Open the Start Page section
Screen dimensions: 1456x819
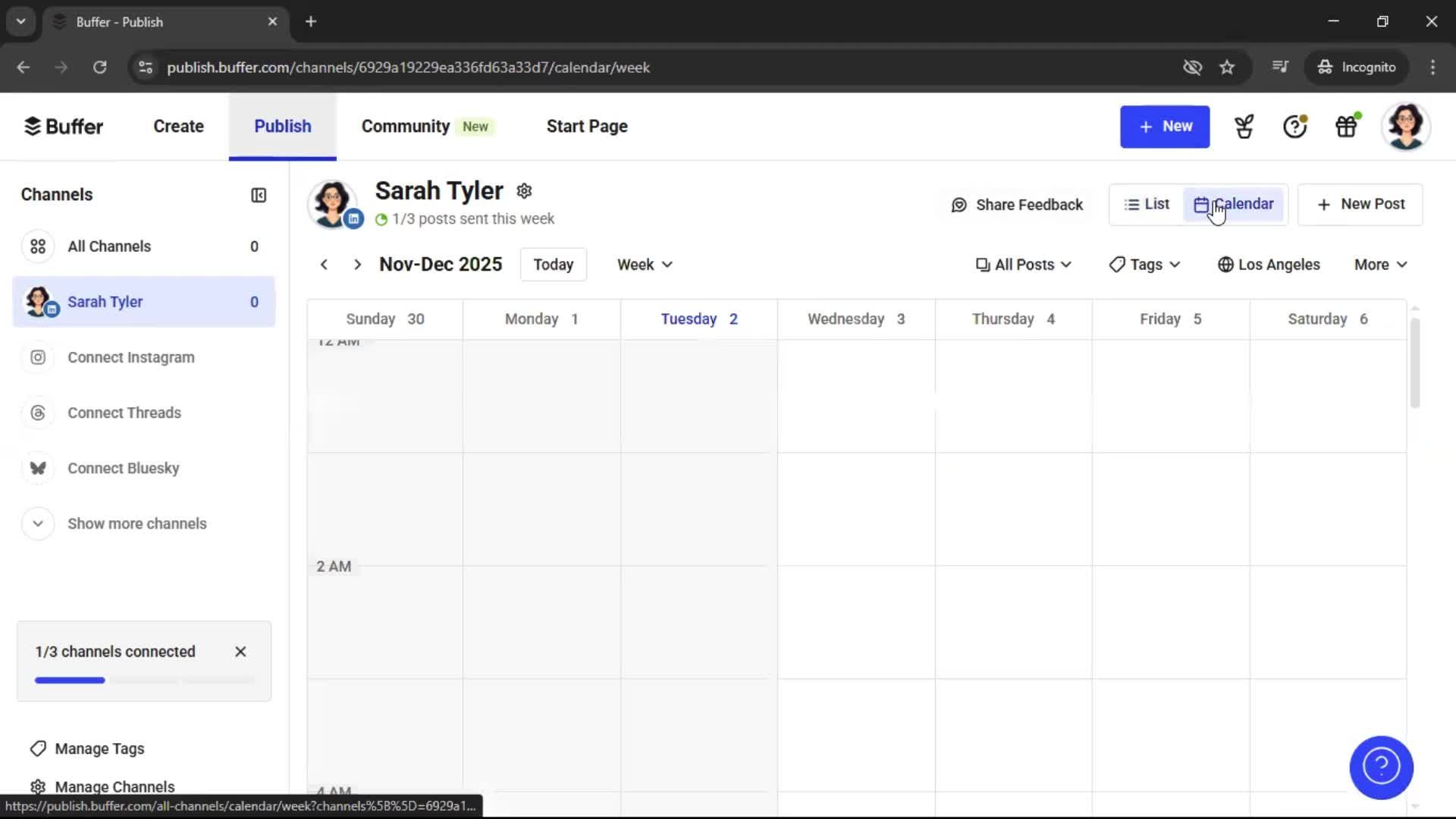pyautogui.click(x=586, y=126)
